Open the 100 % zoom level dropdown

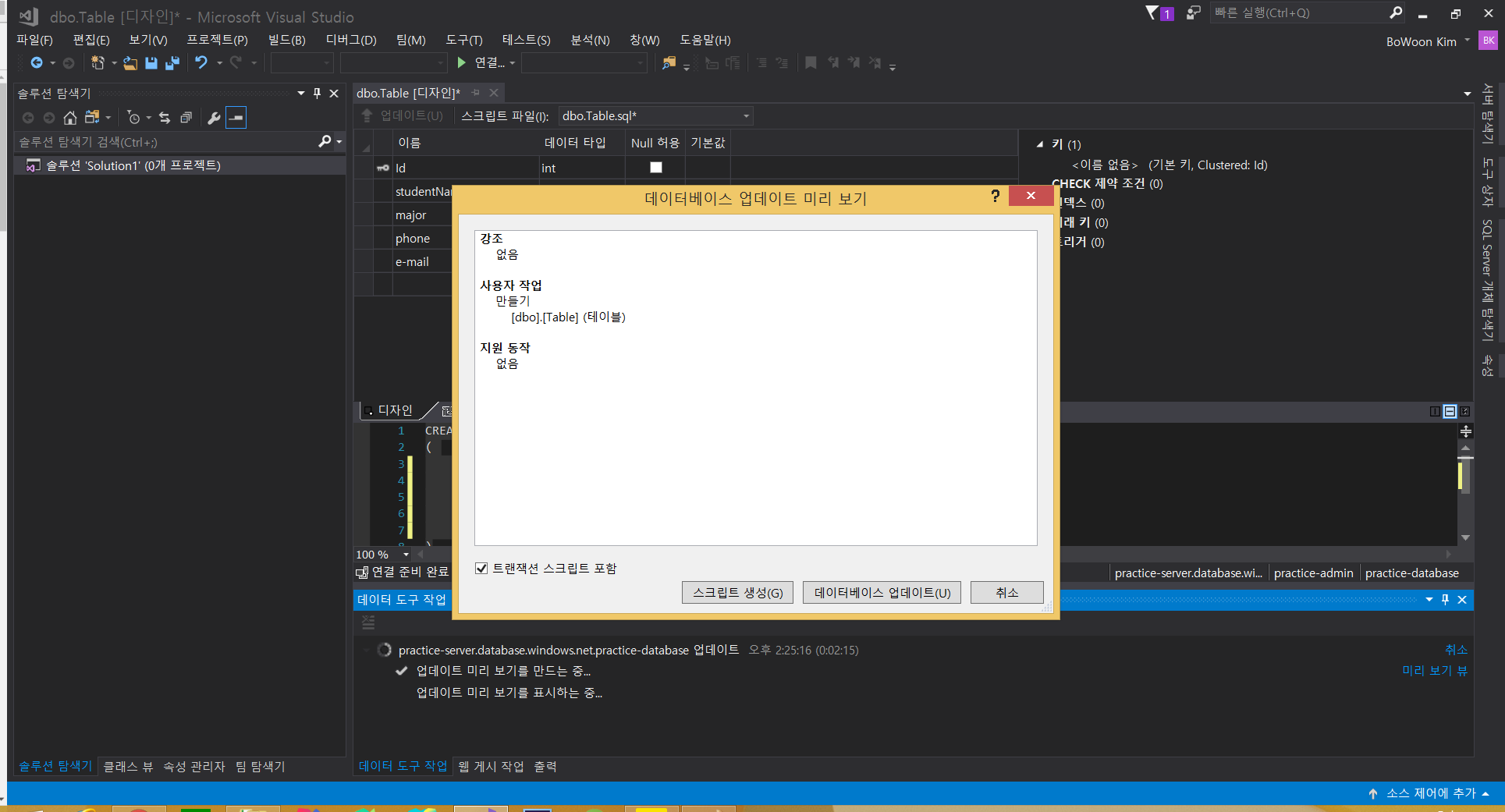pos(406,555)
